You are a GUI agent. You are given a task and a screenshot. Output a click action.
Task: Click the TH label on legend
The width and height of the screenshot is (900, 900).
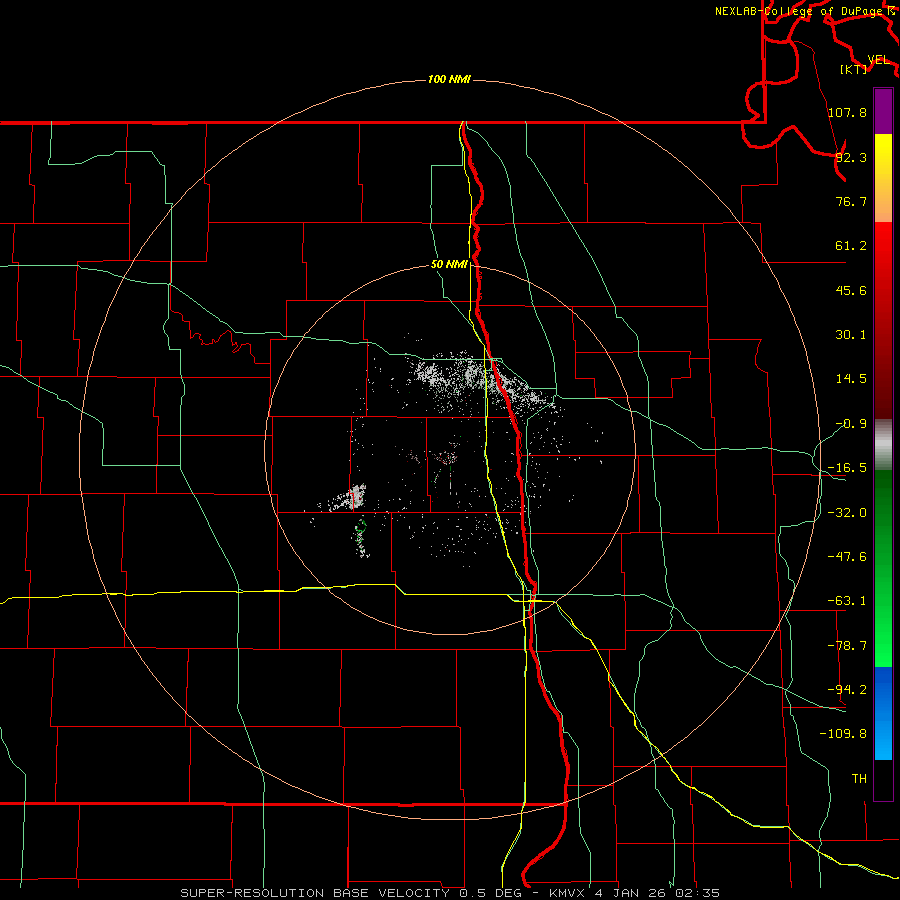pyautogui.click(x=859, y=778)
